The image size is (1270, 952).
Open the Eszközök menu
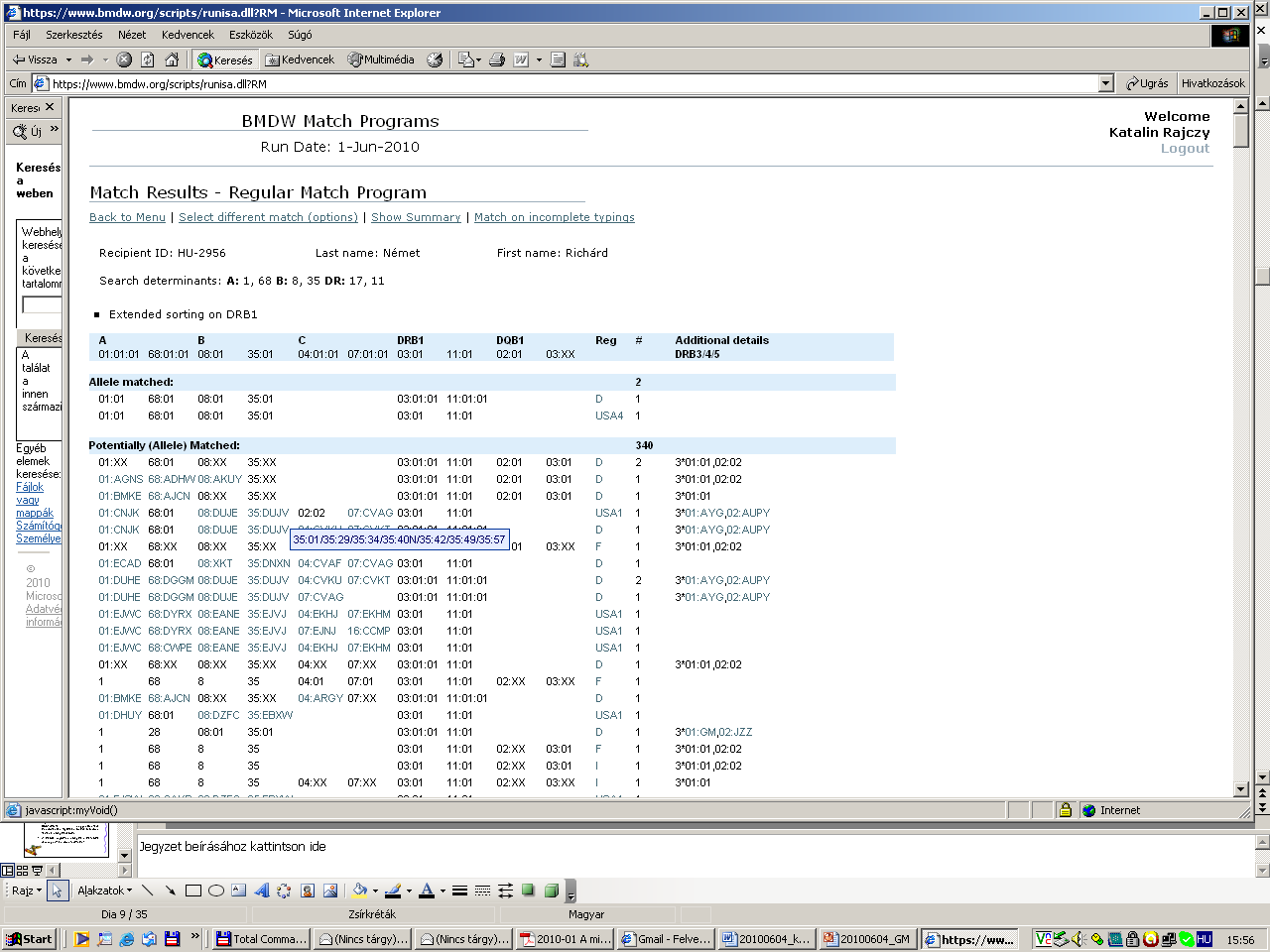(x=251, y=35)
